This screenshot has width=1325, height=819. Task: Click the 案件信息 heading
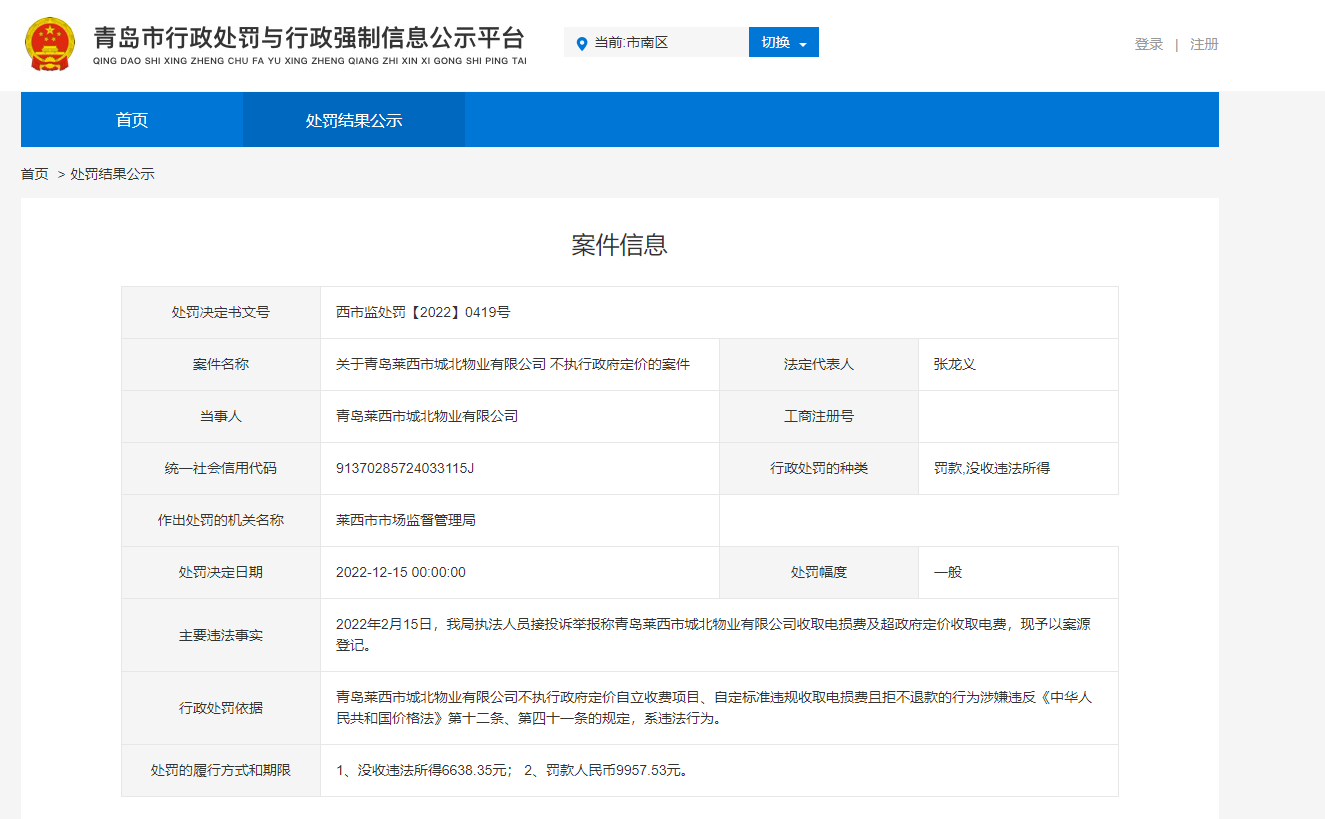coord(619,245)
